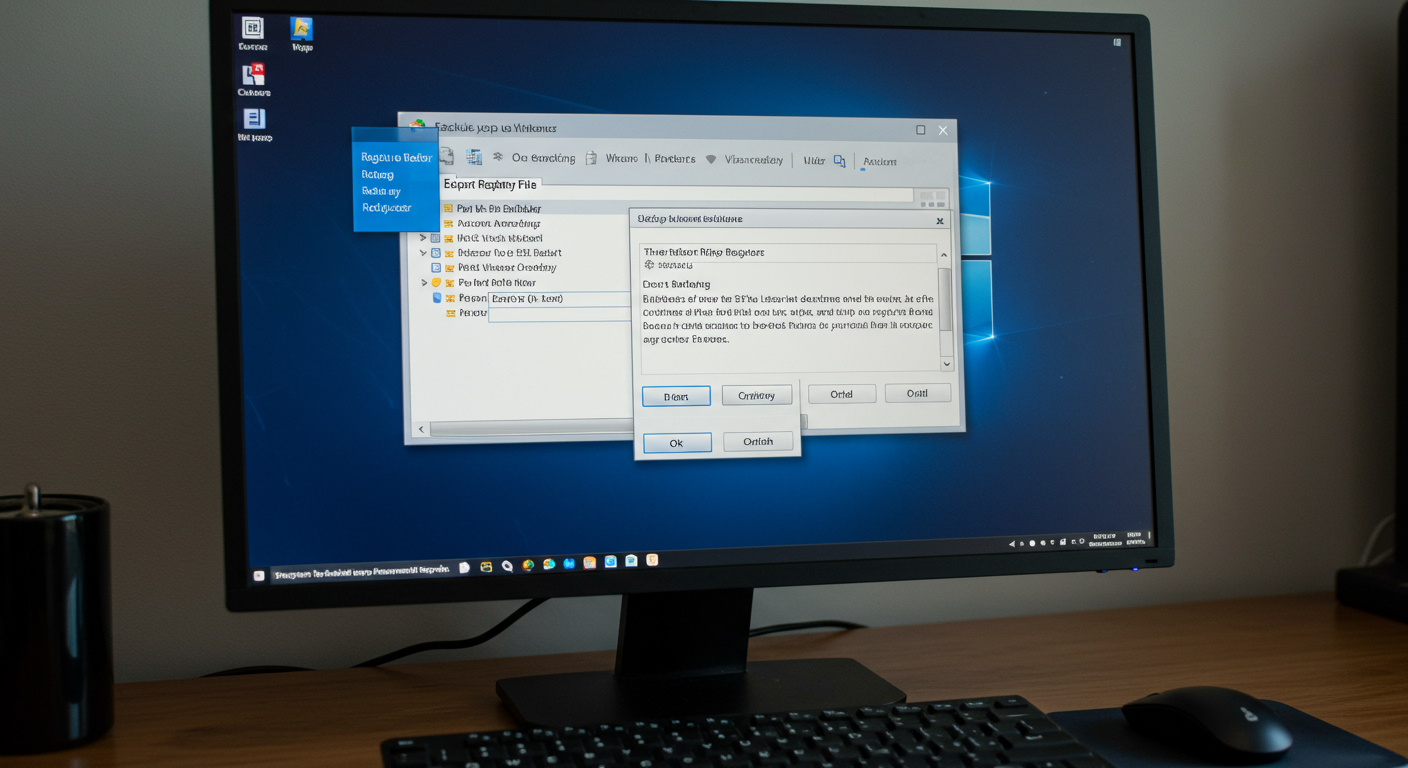Click the scroll up arrow in the dialog text box
The height and width of the screenshot is (768, 1408).
click(x=945, y=256)
